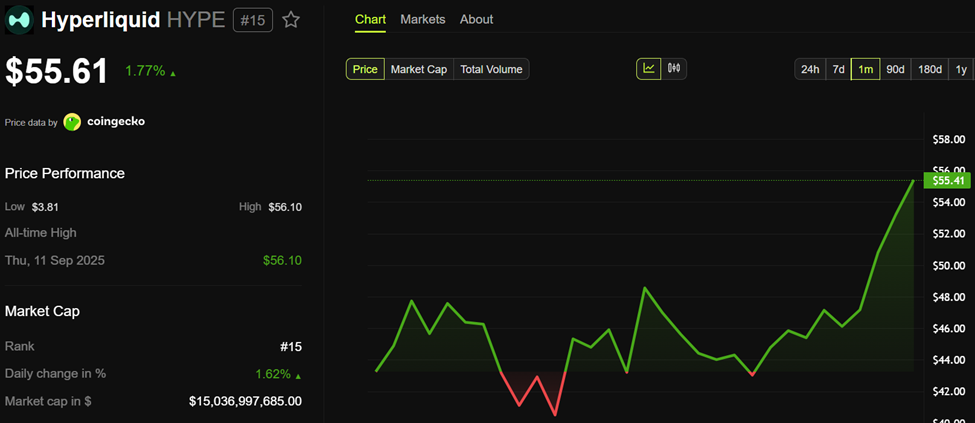
Task: Click the High $56.10 value
Action: [285, 207]
